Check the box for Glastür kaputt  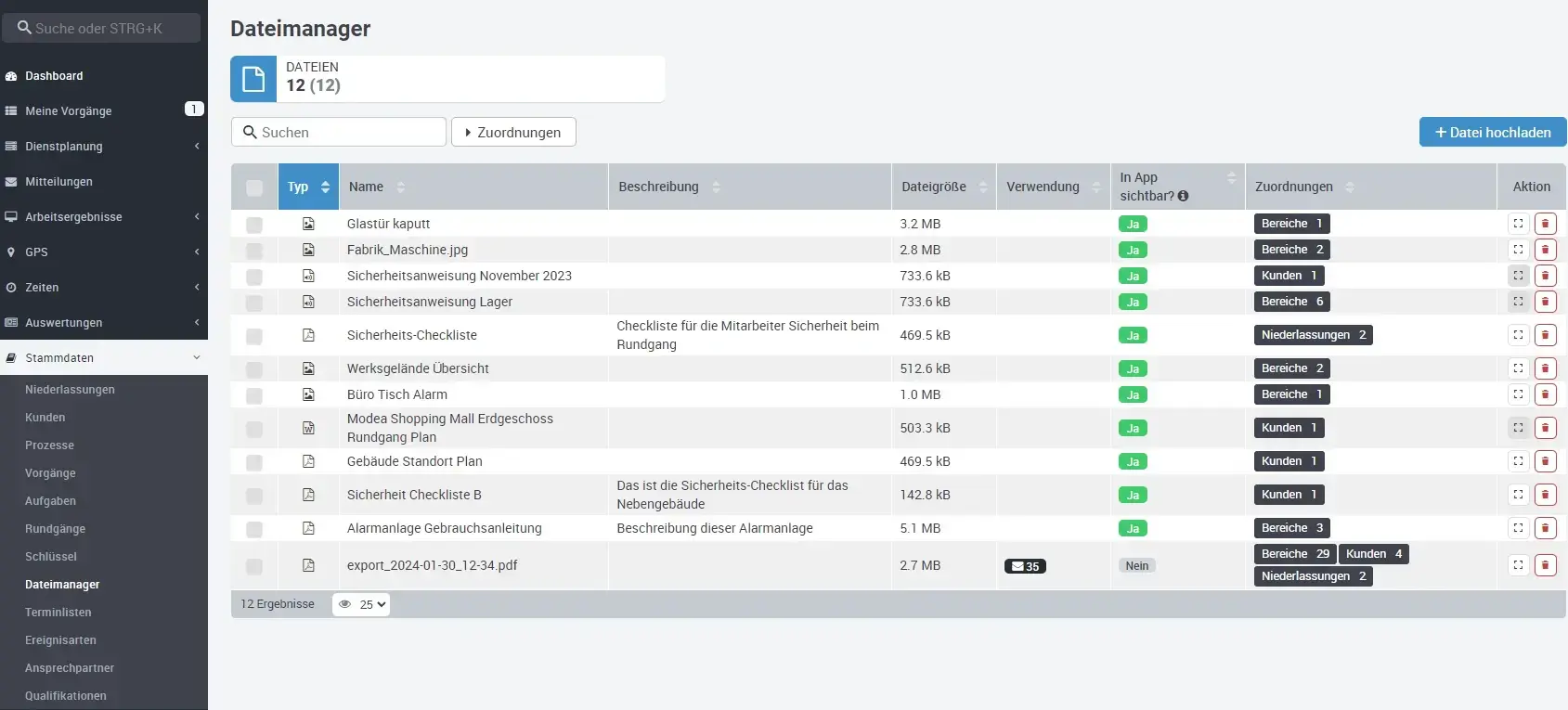(x=254, y=225)
